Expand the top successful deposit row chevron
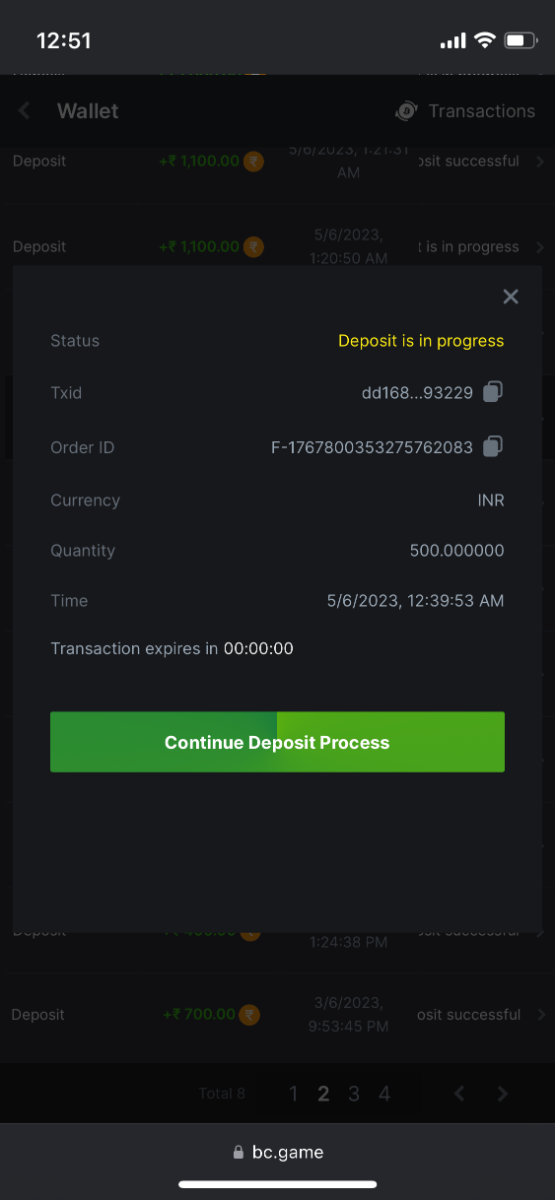This screenshot has width=555, height=1200. pyautogui.click(x=540, y=161)
